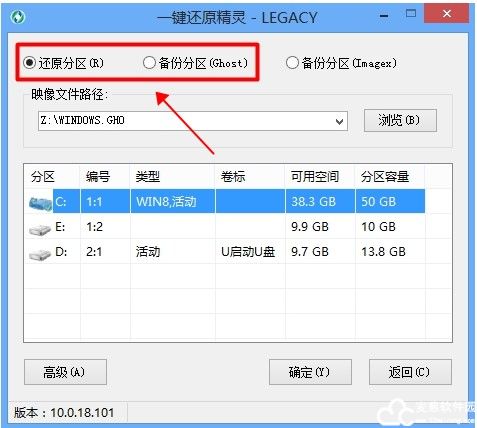The image size is (477, 428).
Task: Close the window with red X
Action: [x=447, y=14]
